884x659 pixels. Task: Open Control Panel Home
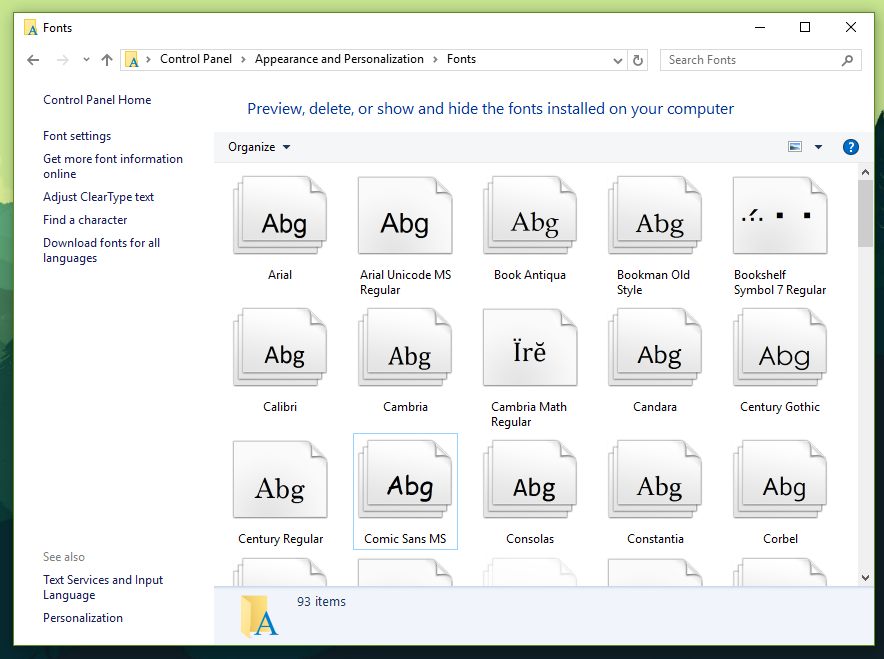coord(97,100)
